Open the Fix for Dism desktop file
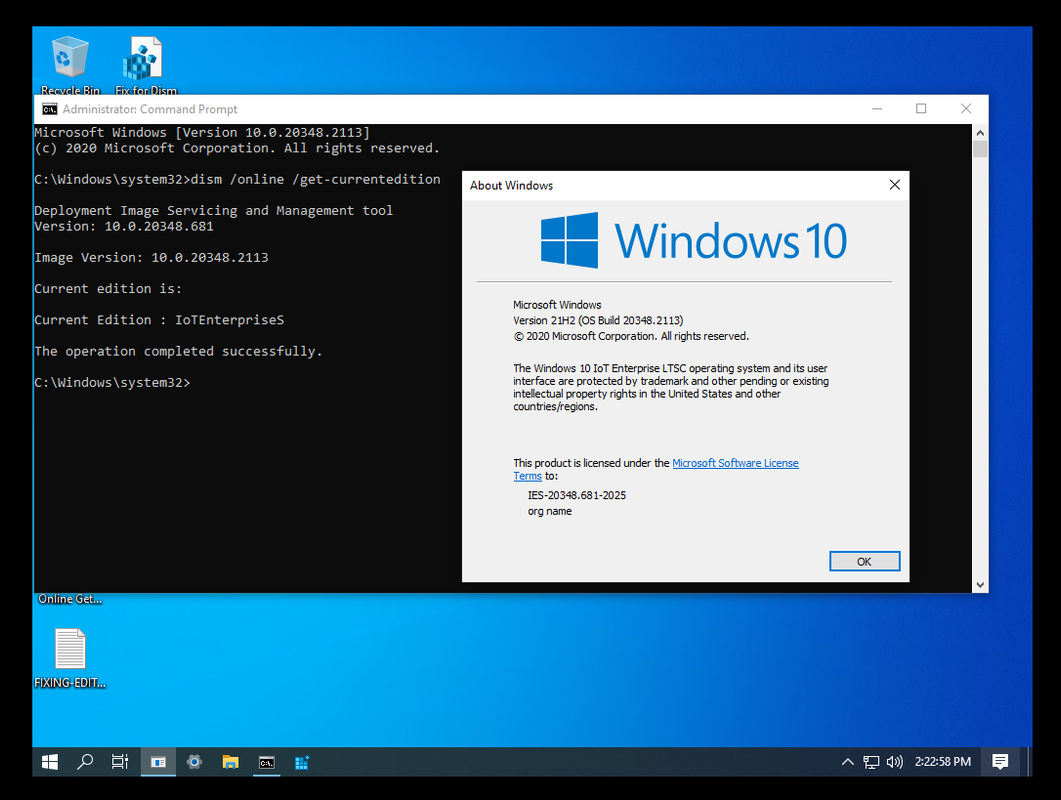1061x800 pixels. pos(145,64)
